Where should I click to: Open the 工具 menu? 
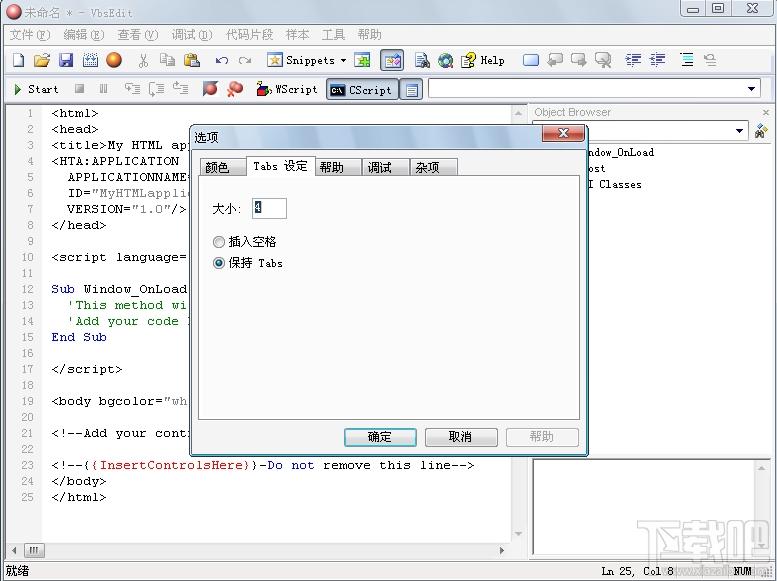pyautogui.click(x=333, y=35)
